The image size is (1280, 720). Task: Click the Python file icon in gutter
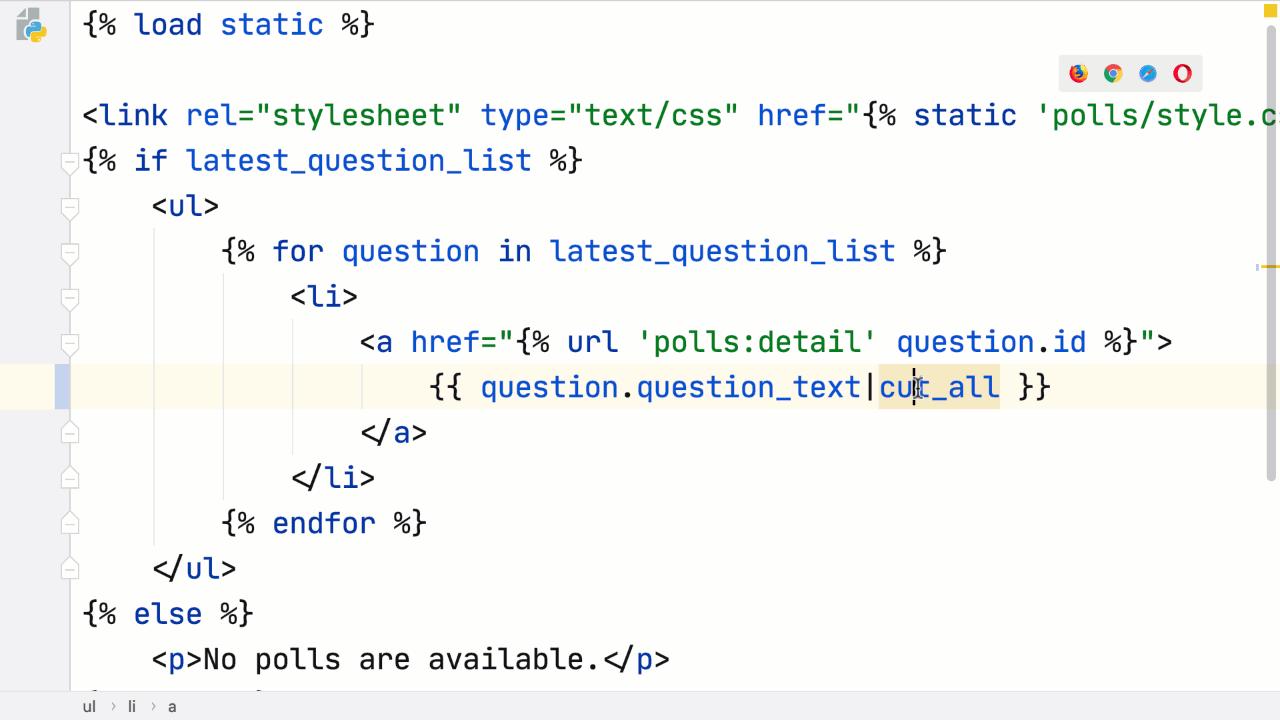(x=32, y=25)
